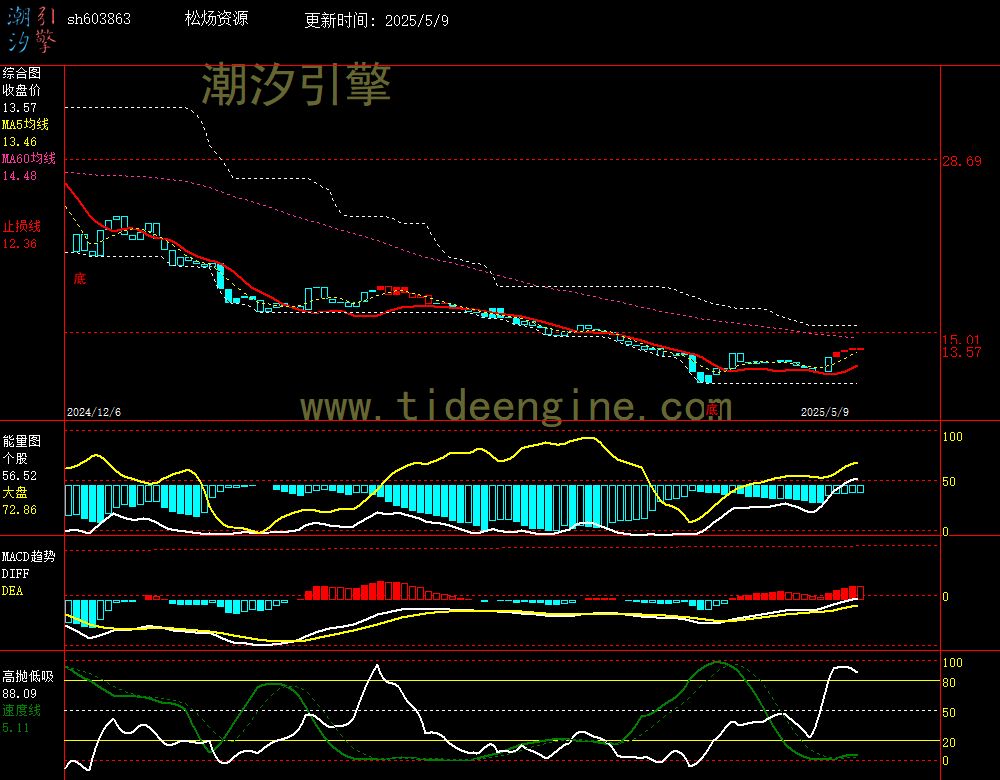Click the oscillator axis label 20
The image size is (1000, 780).
point(949,742)
